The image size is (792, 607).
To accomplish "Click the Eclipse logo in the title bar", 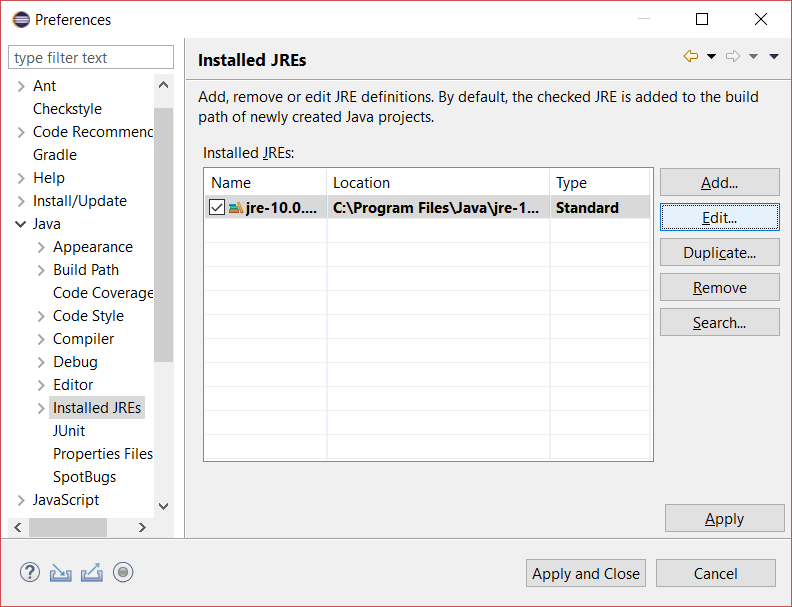I will (x=20, y=19).
